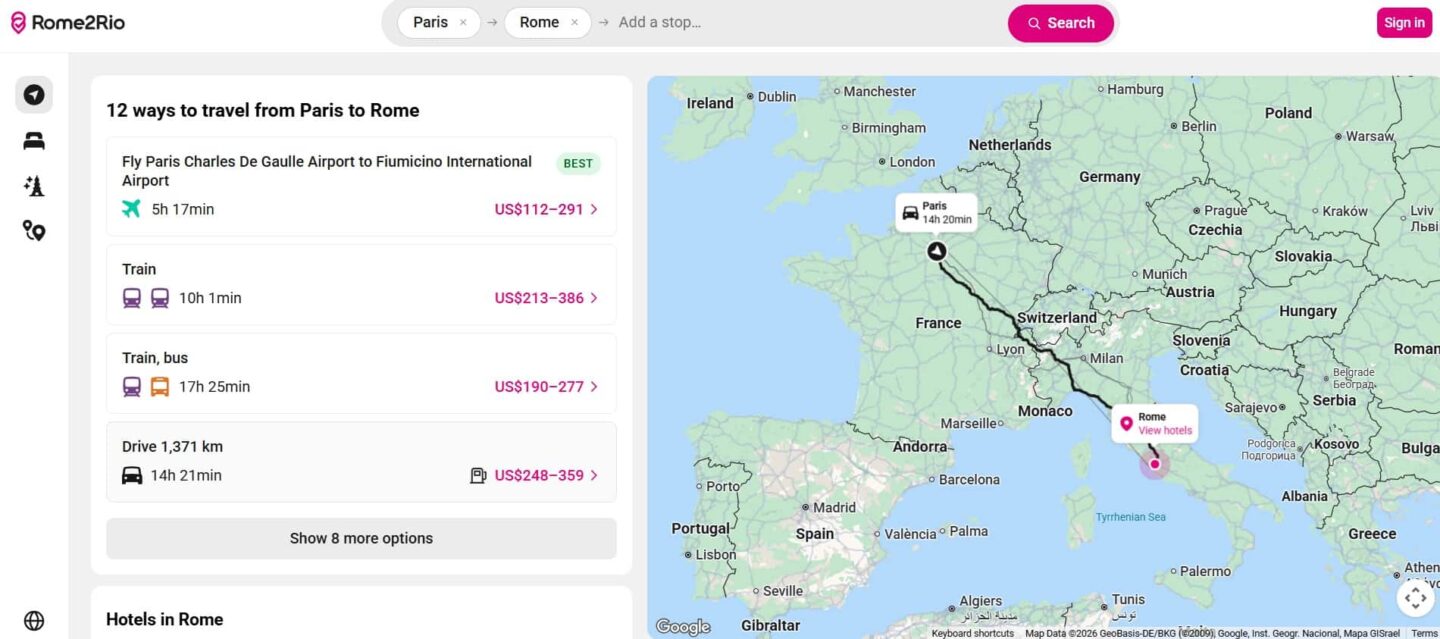Click the 5h 17min flight duration
Viewport: 1440px width, 639px height.
coord(183,209)
